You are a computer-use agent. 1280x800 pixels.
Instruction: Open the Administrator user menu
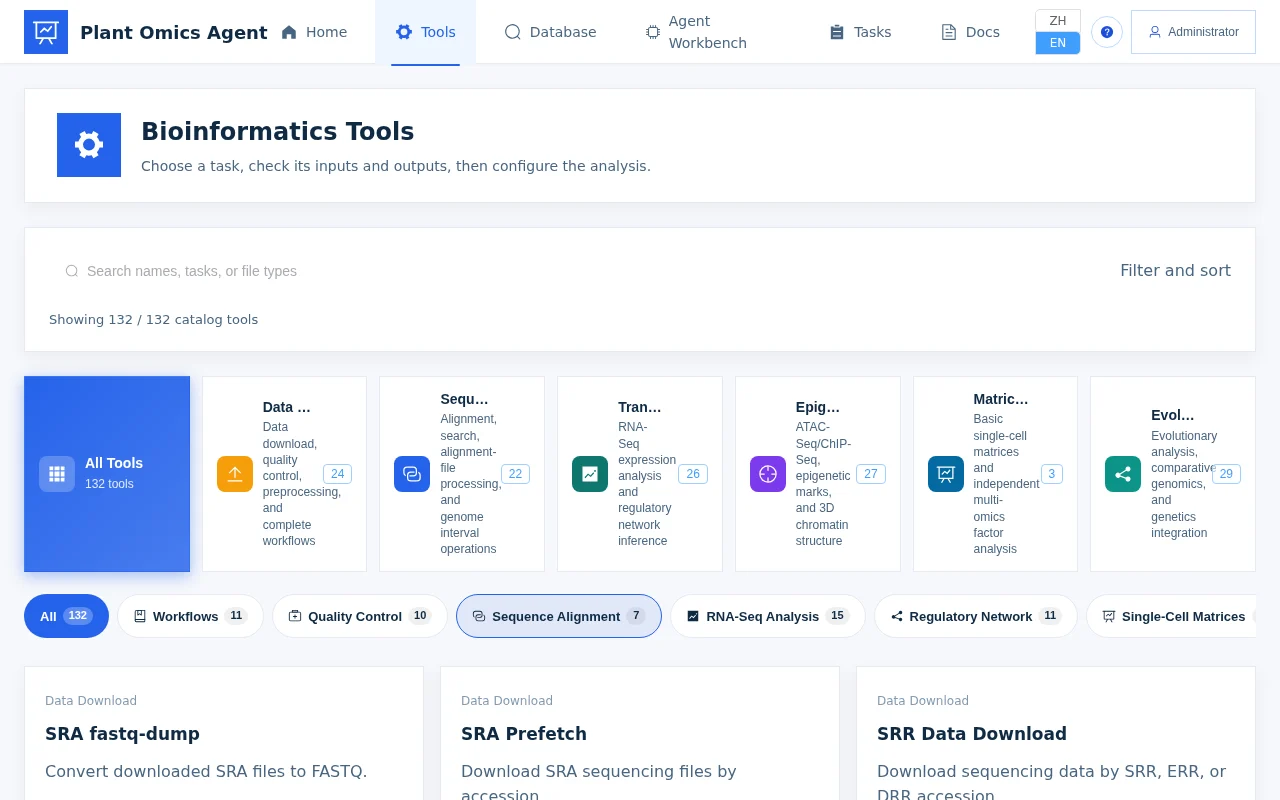pyautogui.click(x=1193, y=32)
